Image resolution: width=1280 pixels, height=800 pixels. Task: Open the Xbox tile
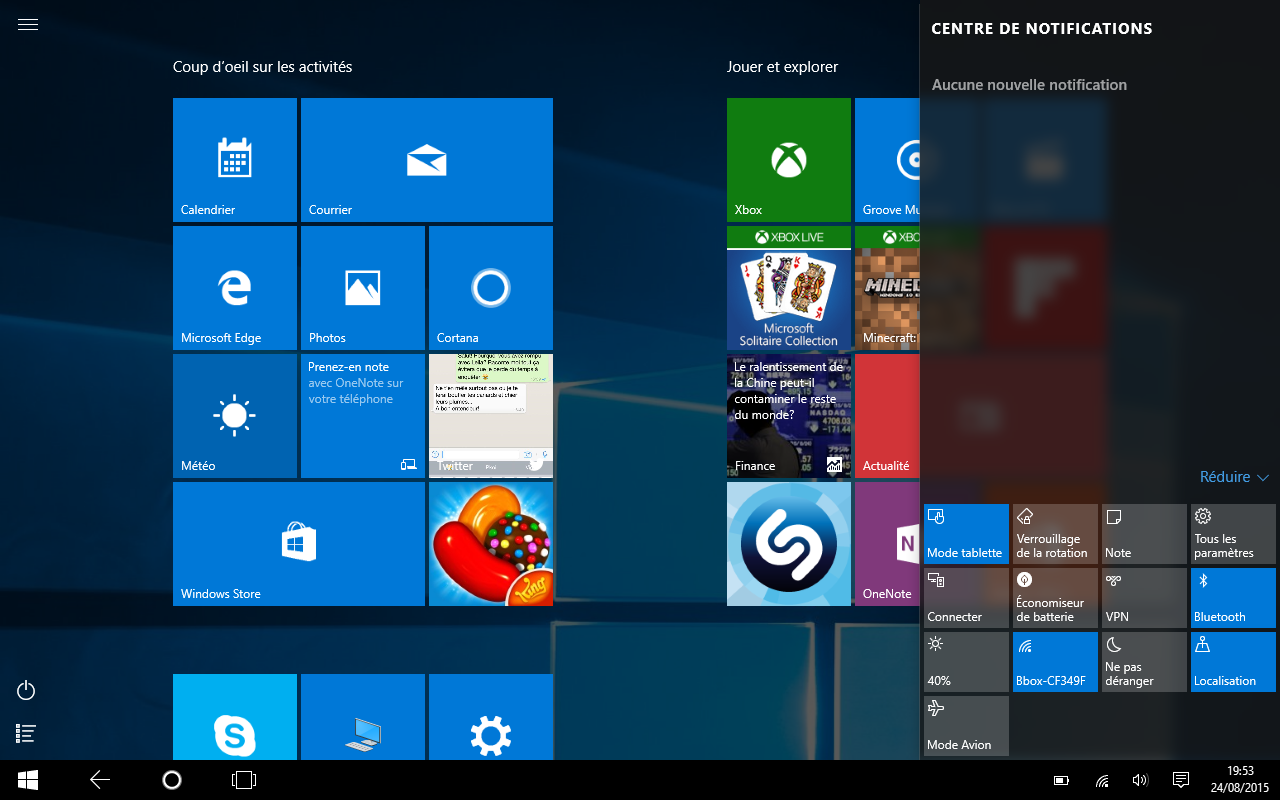(789, 160)
